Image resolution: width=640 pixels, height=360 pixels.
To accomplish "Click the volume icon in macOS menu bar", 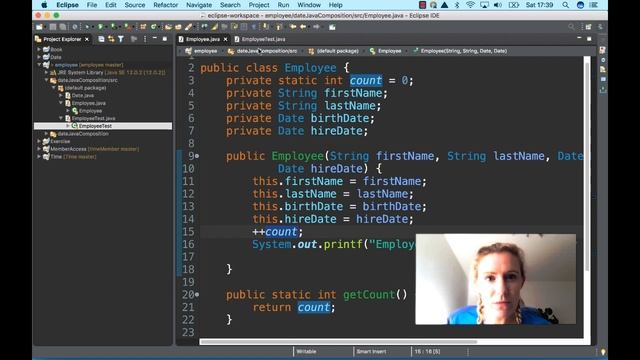I will [x=498, y=5].
